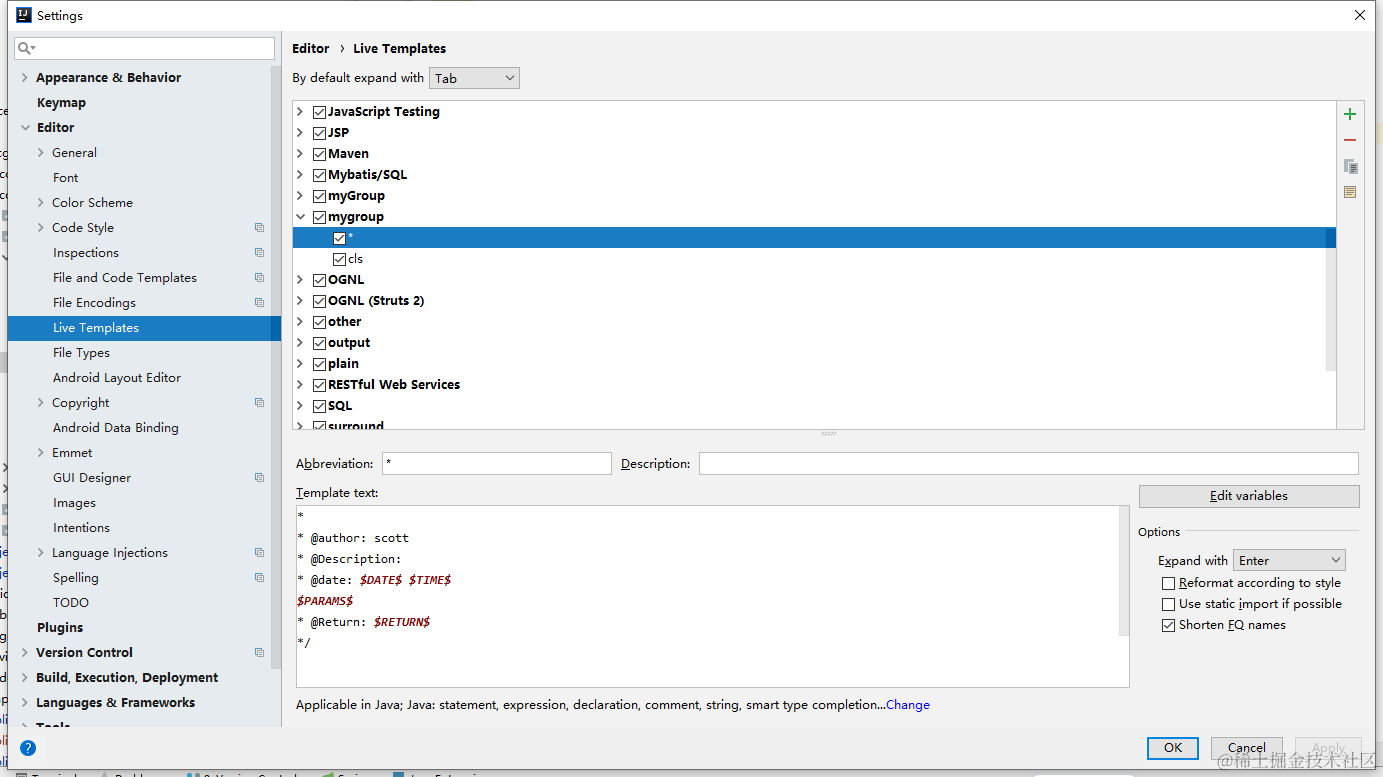Focus the Description input field
Screen dimensions: 1383x777
[x=1029, y=464]
